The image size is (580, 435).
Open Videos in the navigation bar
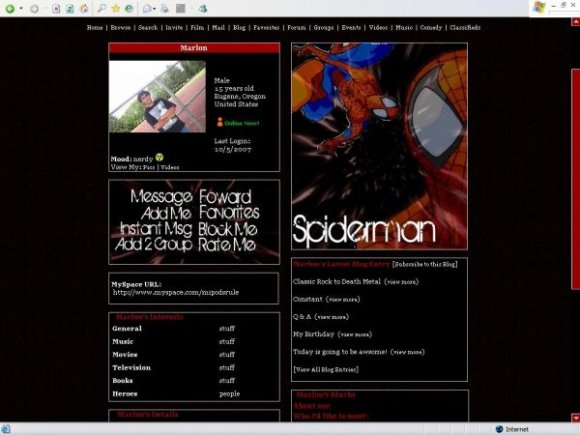point(378,27)
